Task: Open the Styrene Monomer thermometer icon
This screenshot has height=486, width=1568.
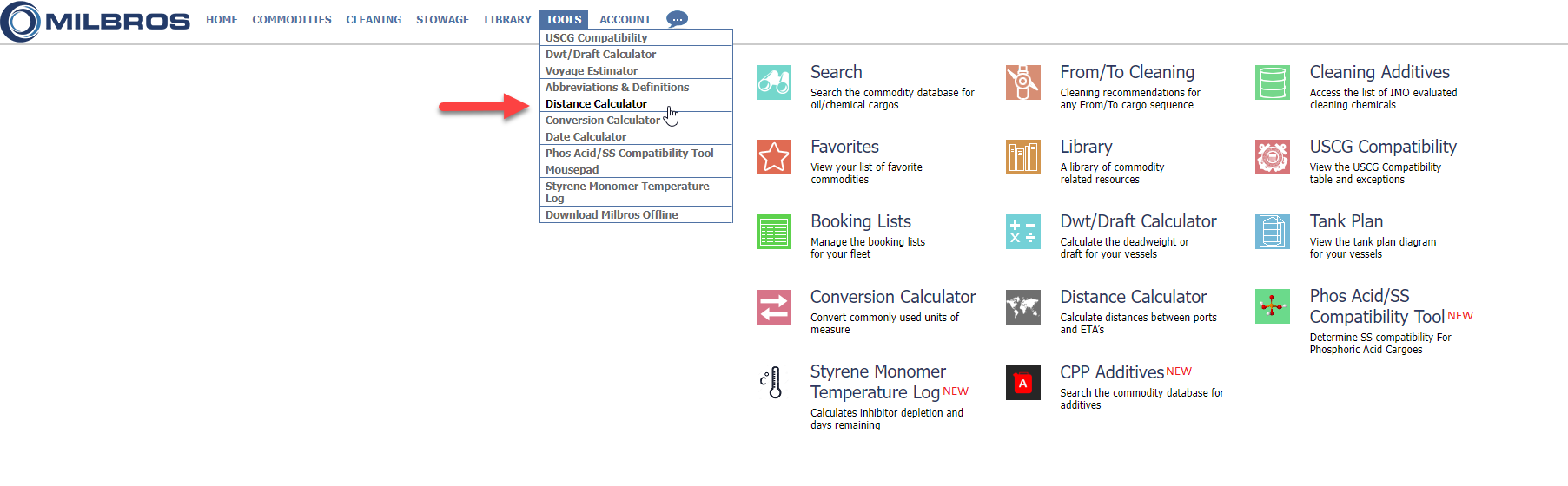Action: 771,382
